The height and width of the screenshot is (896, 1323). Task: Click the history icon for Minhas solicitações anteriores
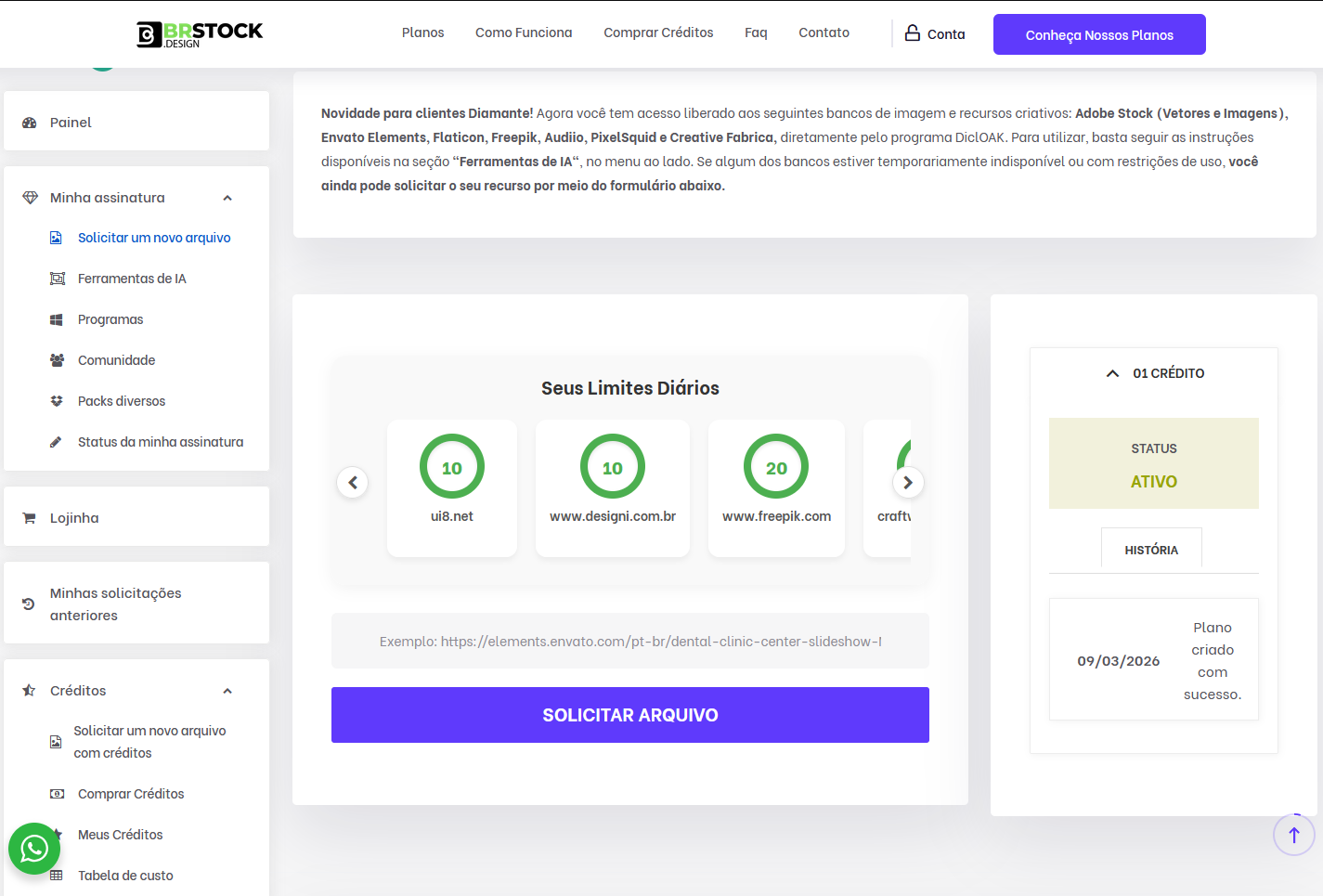pos(29,604)
